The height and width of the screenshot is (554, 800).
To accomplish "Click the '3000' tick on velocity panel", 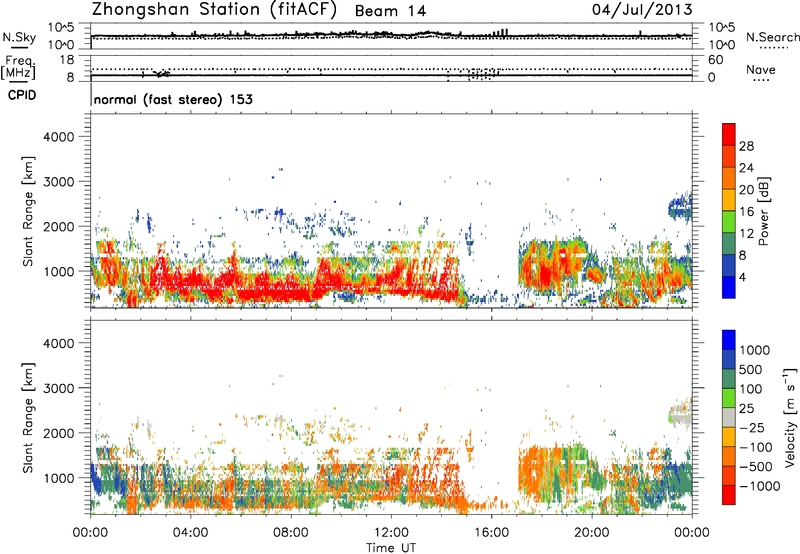I will pyautogui.click(x=58, y=388).
